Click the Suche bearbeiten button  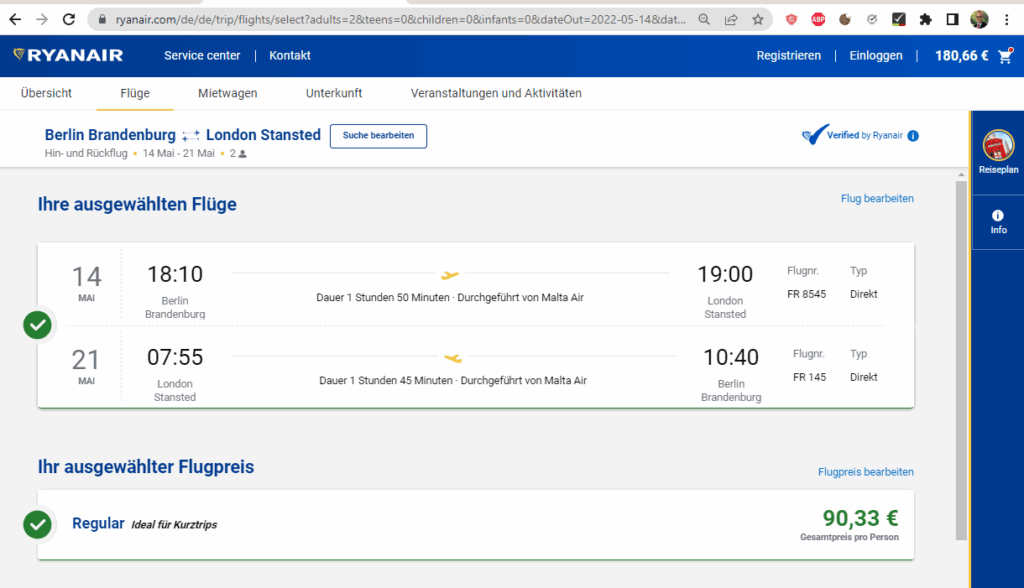click(378, 136)
